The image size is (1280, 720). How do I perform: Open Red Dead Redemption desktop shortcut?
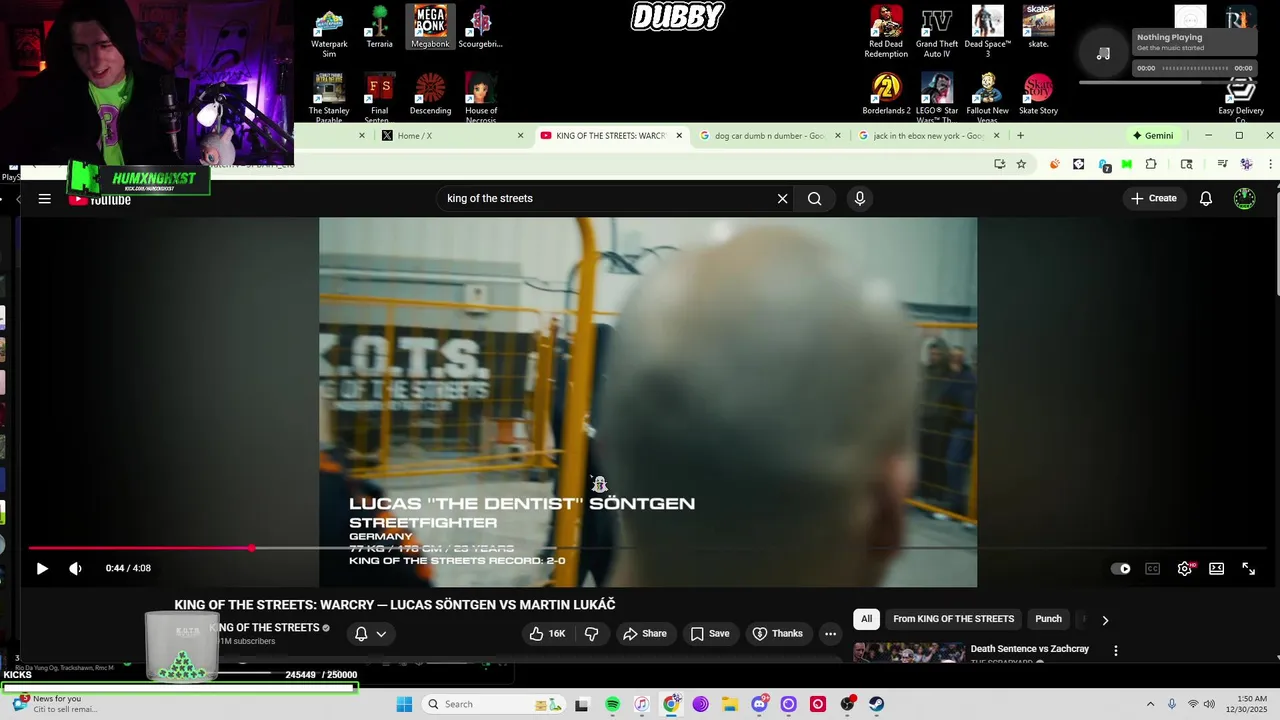pyautogui.click(x=886, y=32)
